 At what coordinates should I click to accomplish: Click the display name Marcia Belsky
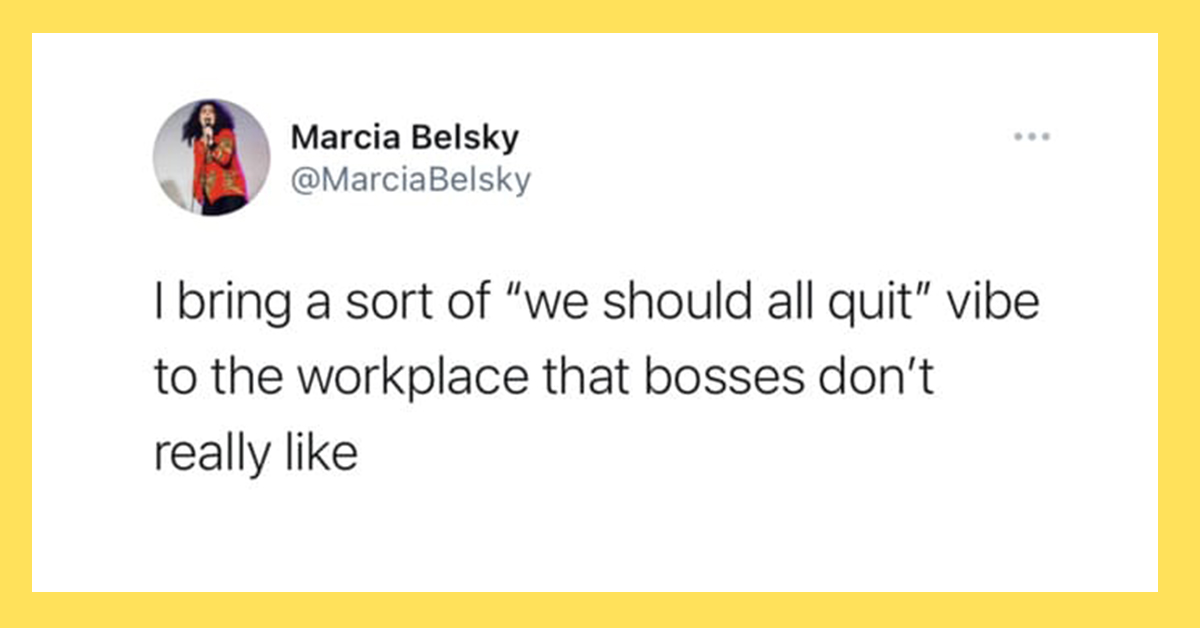pyautogui.click(x=404, y=137)
